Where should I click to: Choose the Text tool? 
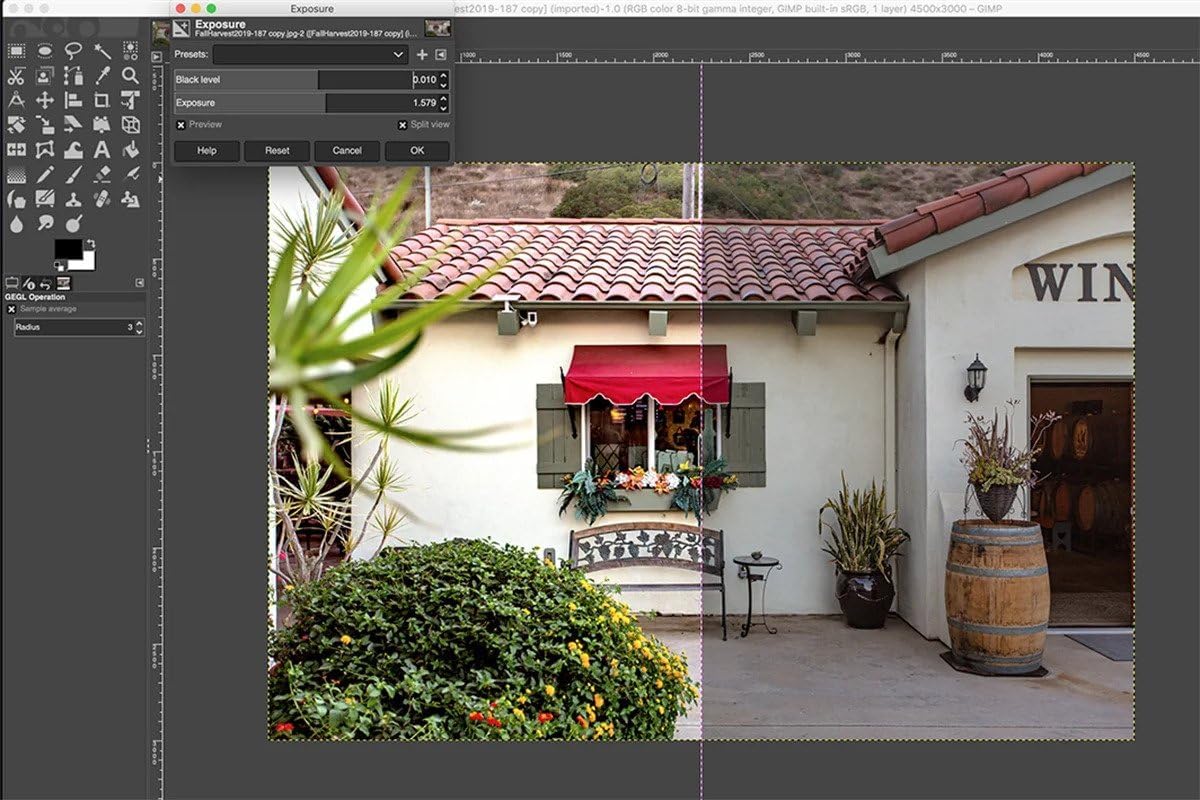coord(102,150)
